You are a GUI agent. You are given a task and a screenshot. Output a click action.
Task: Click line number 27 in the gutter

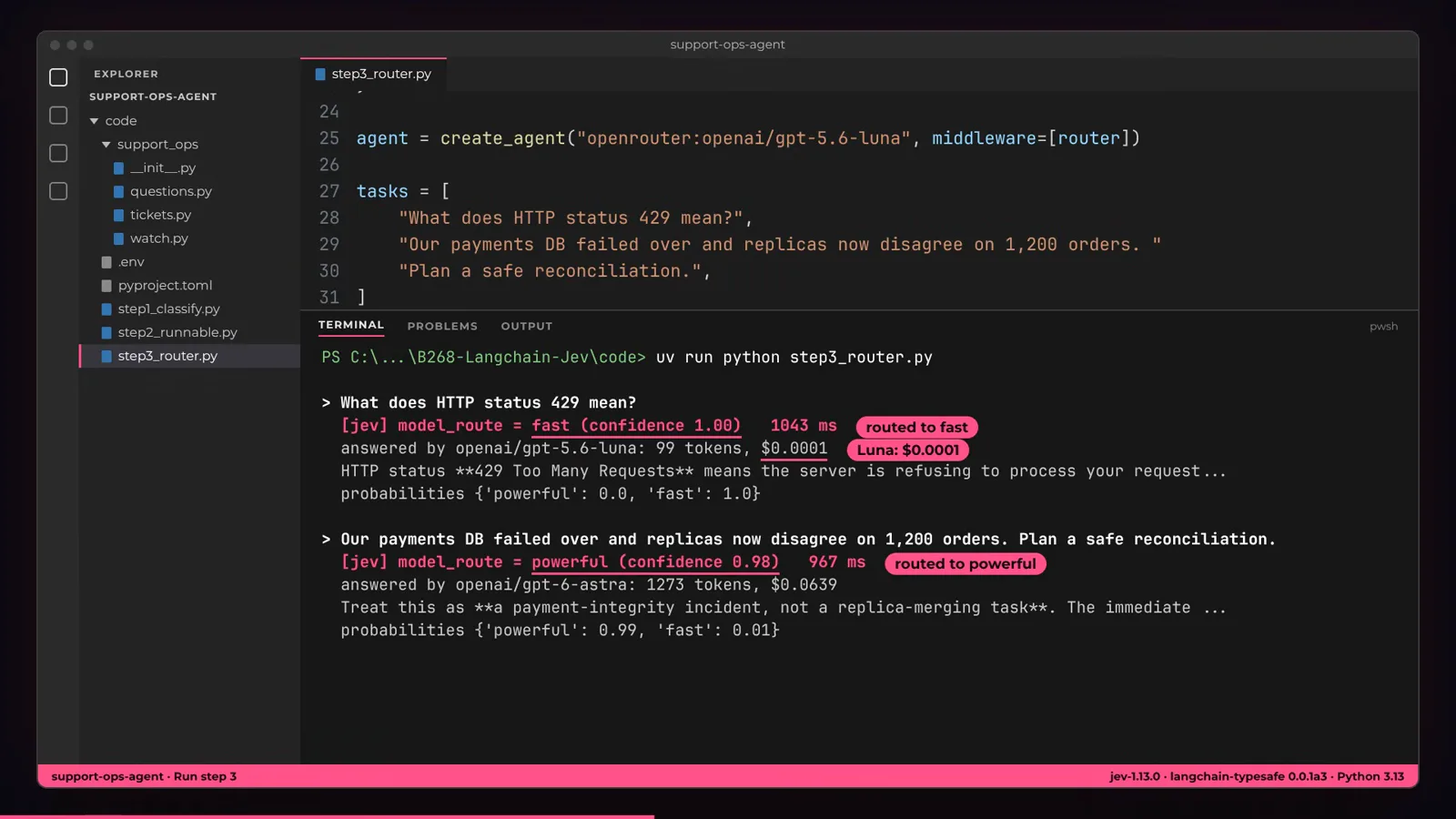coord(329,191)
